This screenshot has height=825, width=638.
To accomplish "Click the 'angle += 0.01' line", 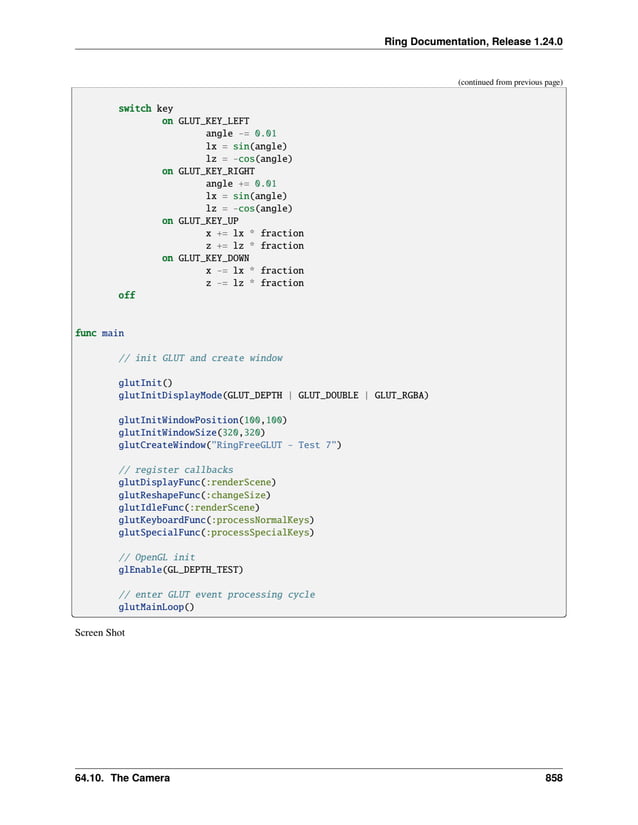I will 241,184.
